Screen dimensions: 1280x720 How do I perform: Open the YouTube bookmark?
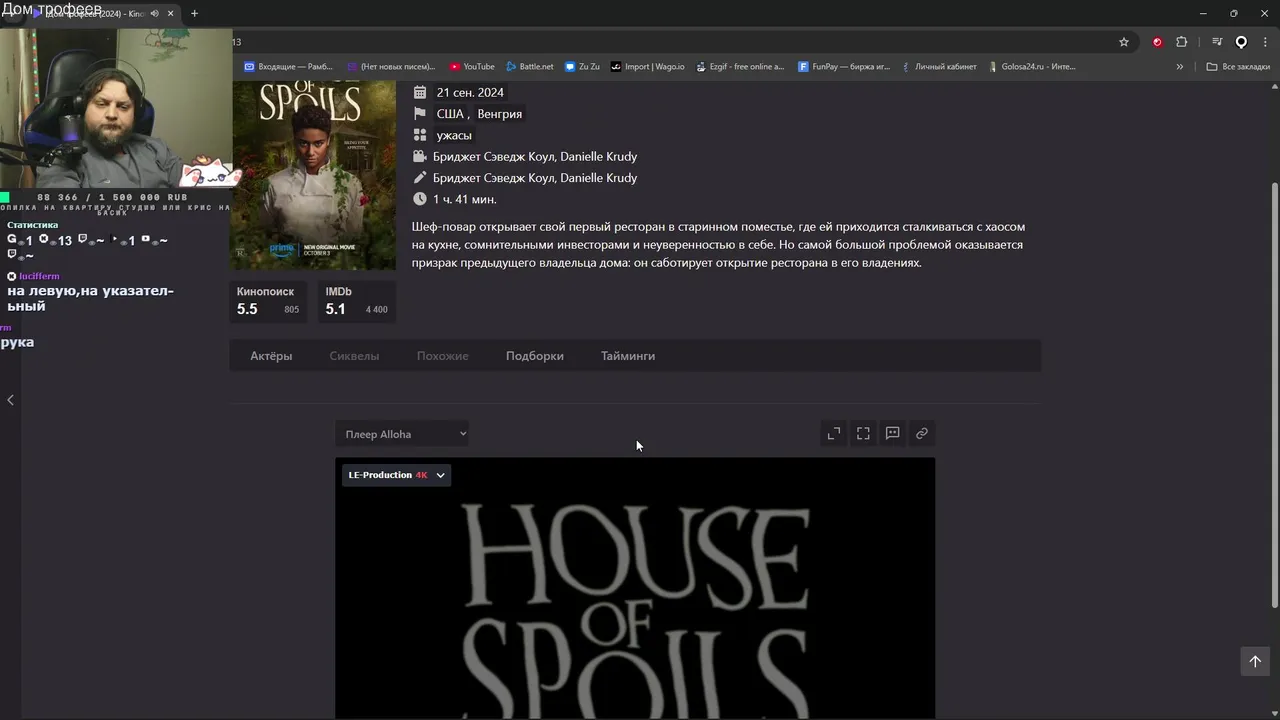472,67
